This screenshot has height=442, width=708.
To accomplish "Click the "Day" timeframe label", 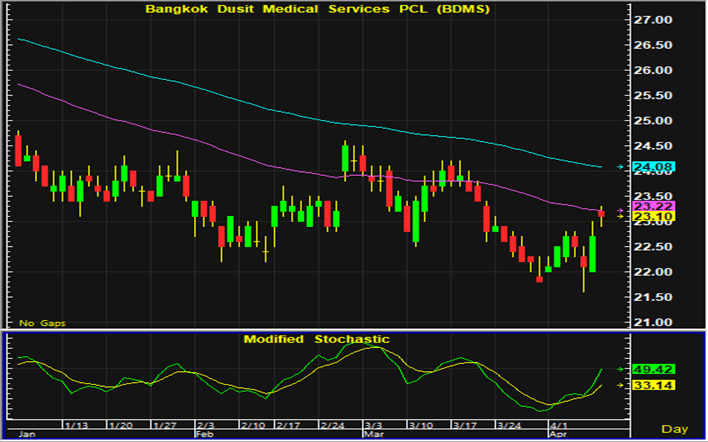I will coord(676,429).
